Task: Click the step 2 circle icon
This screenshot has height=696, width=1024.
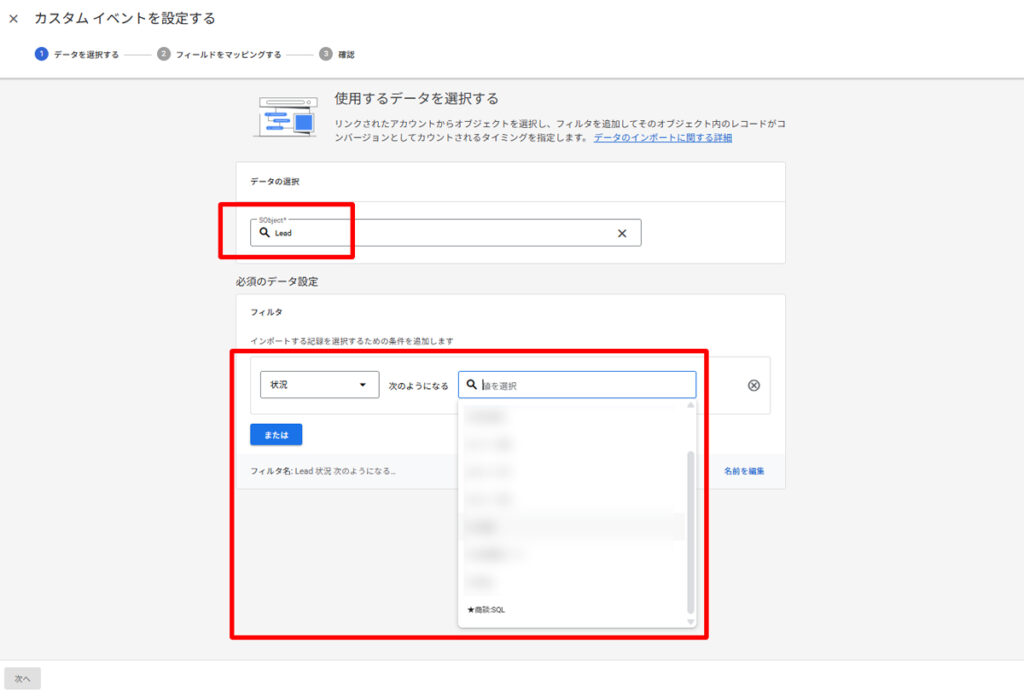Action: click(163, 54)
